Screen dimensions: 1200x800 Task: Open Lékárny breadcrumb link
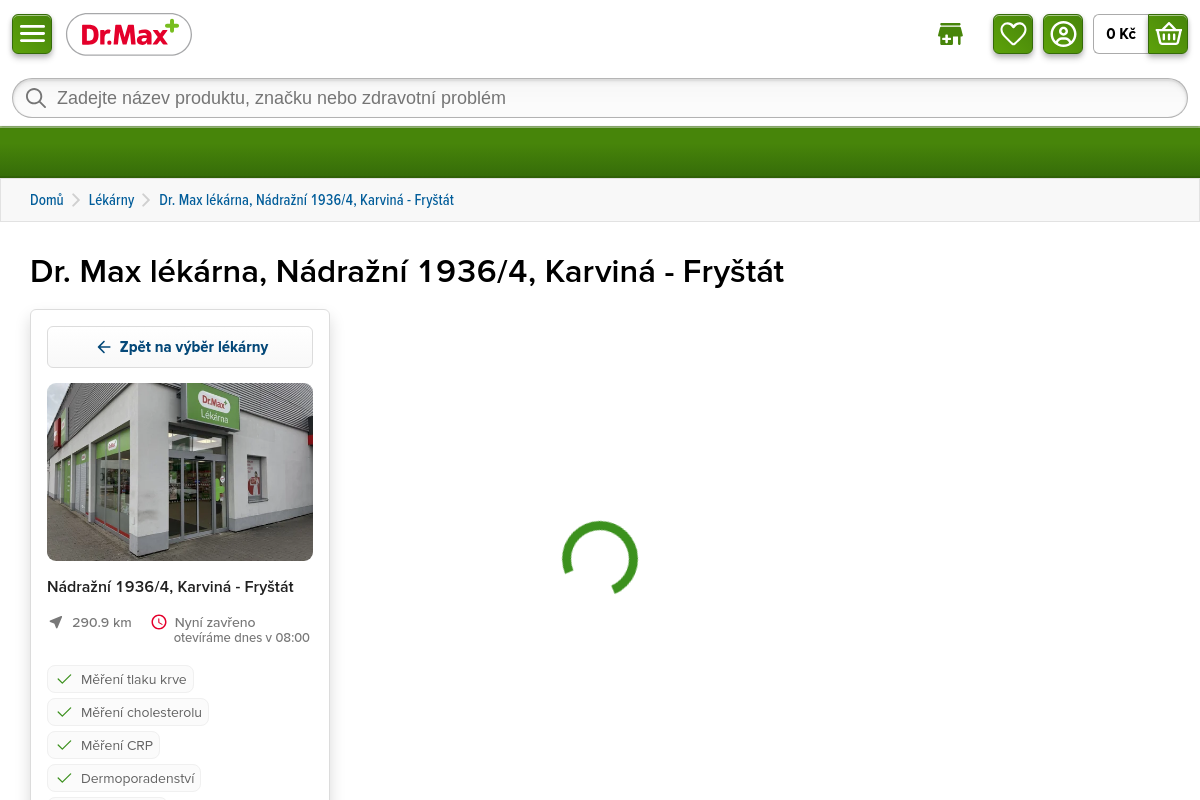(x=111, y=200)
